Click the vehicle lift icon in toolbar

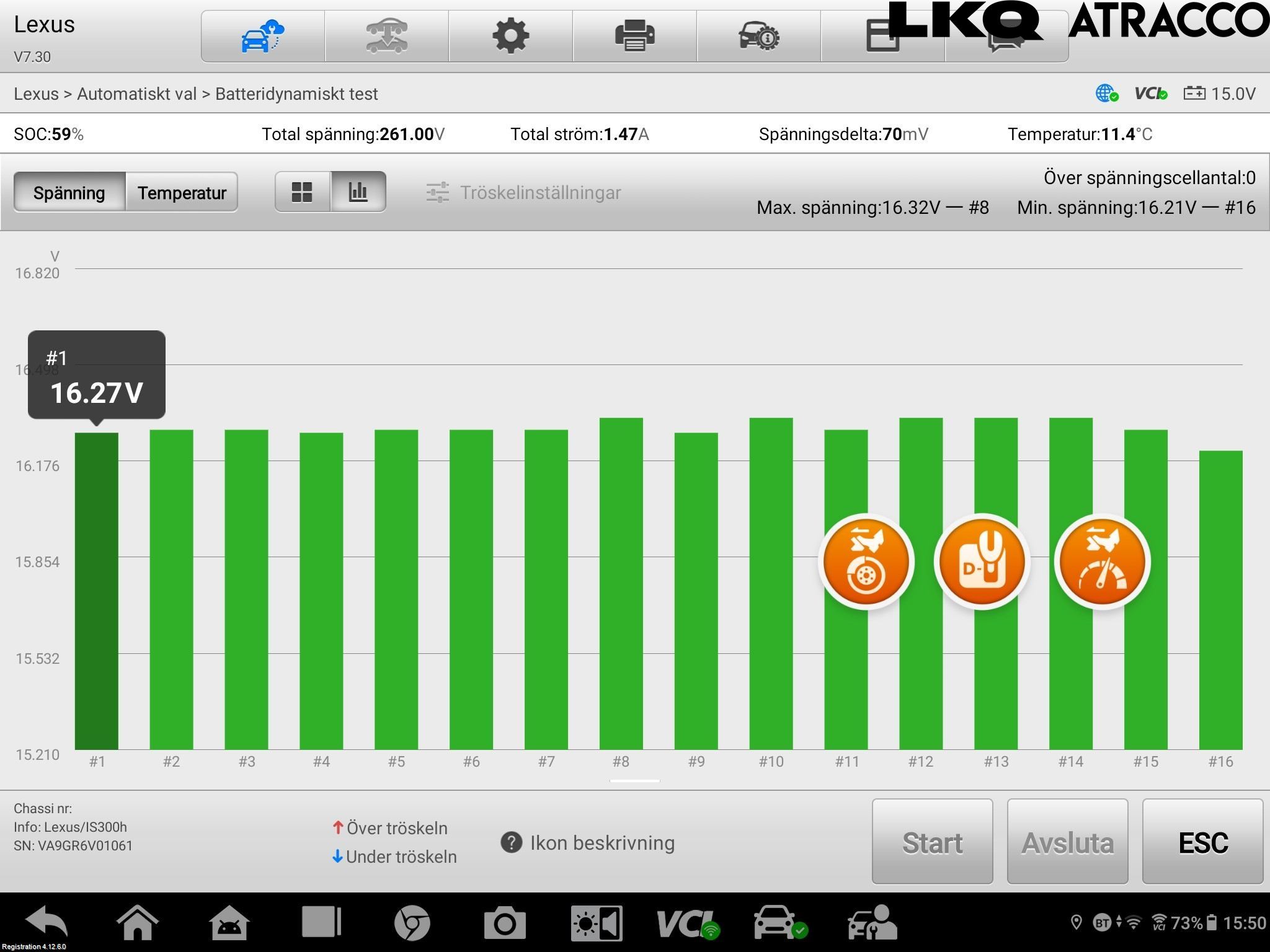(386, 36)
